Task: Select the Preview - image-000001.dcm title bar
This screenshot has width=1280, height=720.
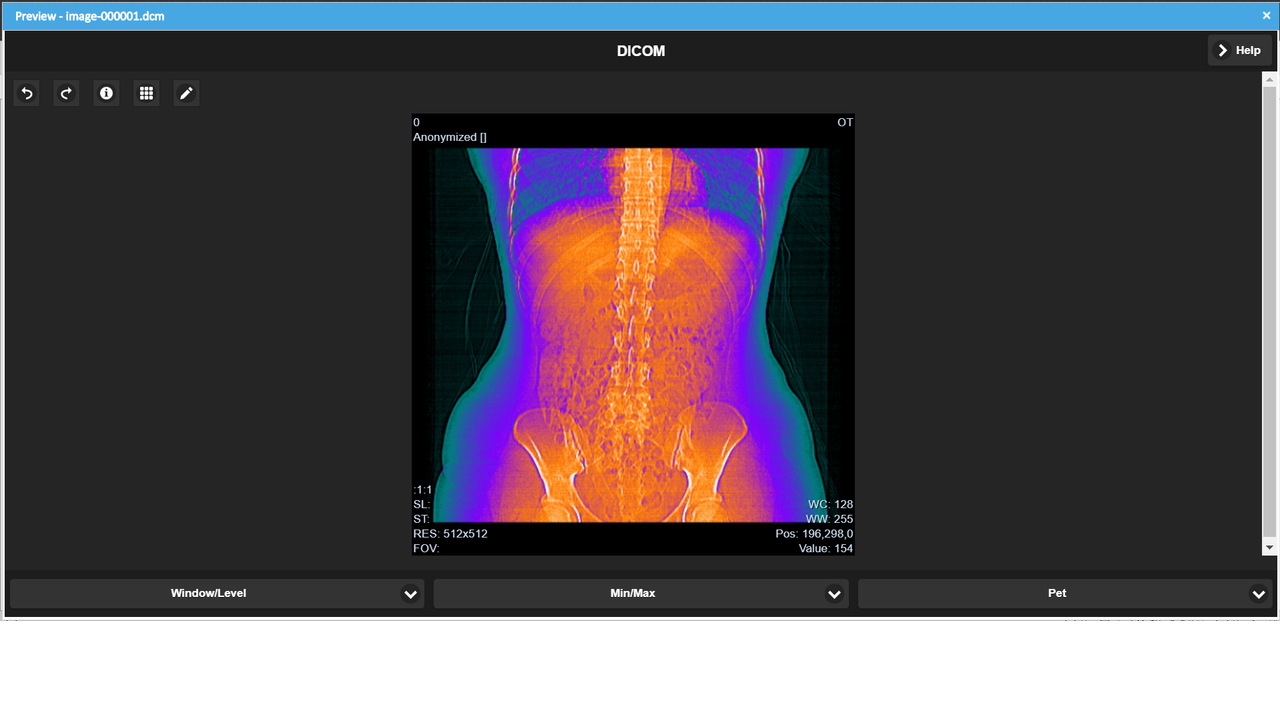Action: [x=88, y=15]
